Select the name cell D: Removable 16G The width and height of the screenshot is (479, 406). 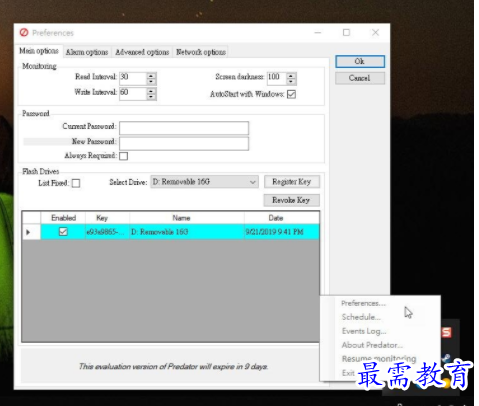click(186, 232)
